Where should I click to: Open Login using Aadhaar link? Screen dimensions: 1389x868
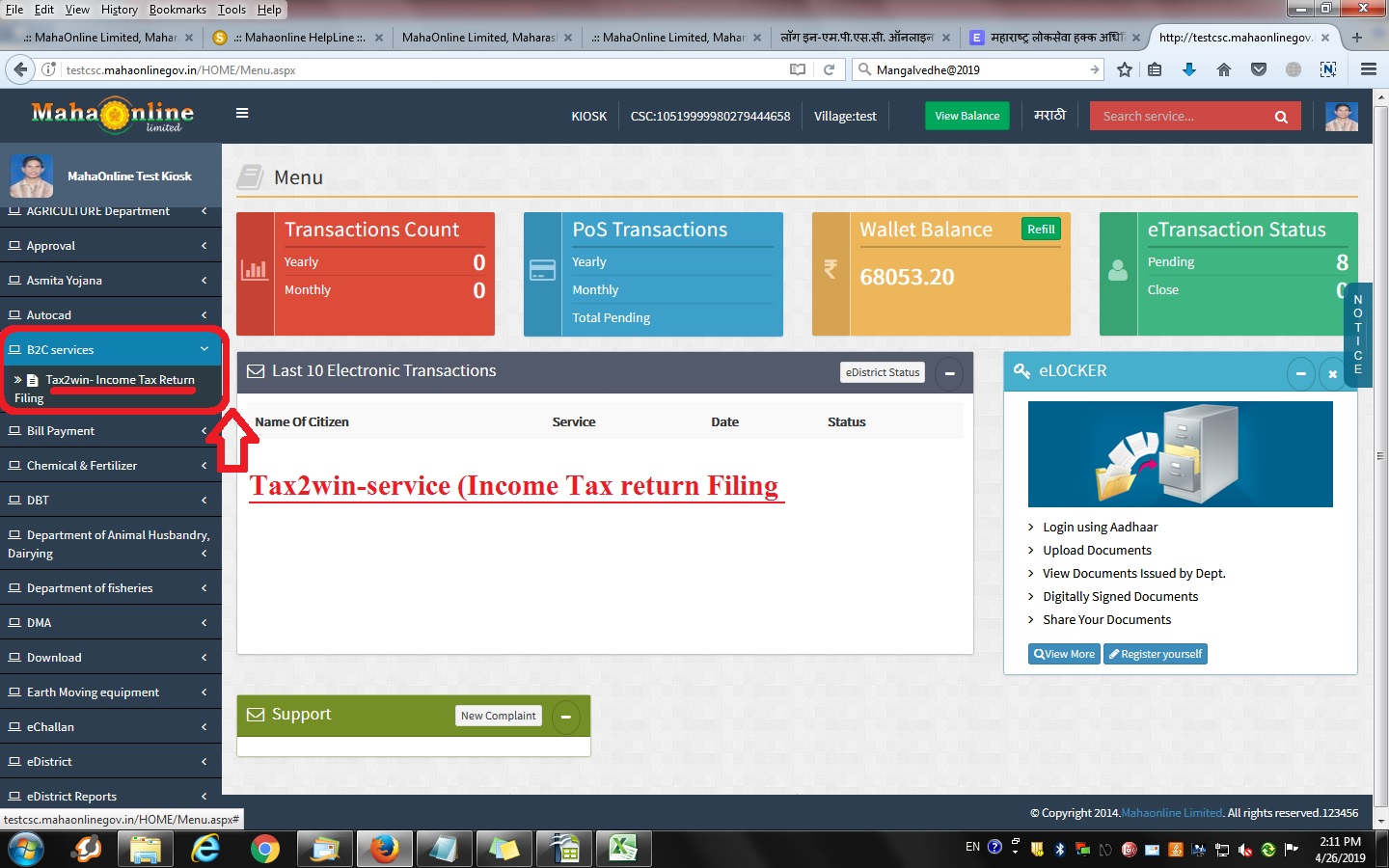point(1100,528)
